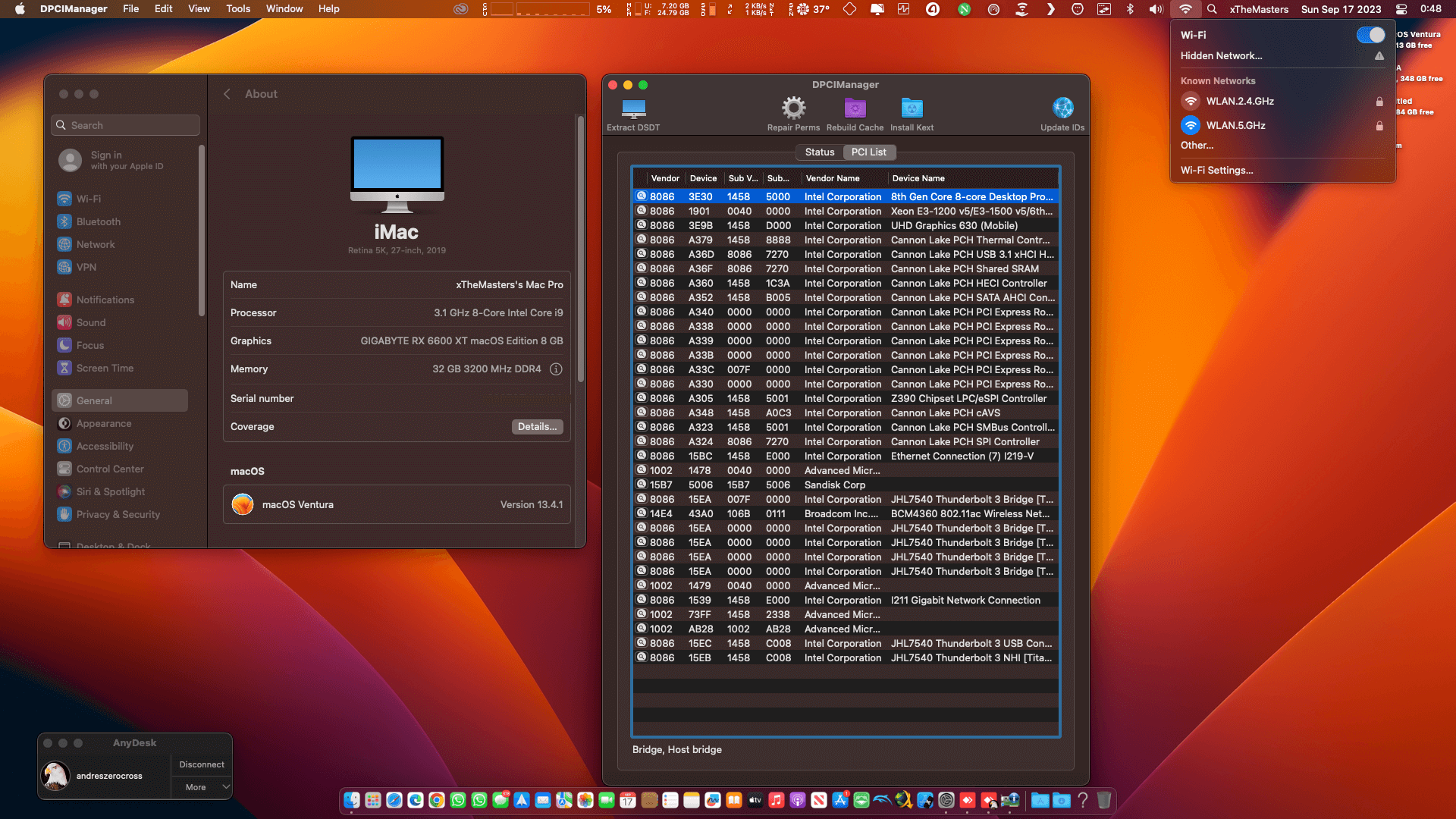Click the About pane scrollbar
The image size is (1456, 819).
tap(581, 249)
